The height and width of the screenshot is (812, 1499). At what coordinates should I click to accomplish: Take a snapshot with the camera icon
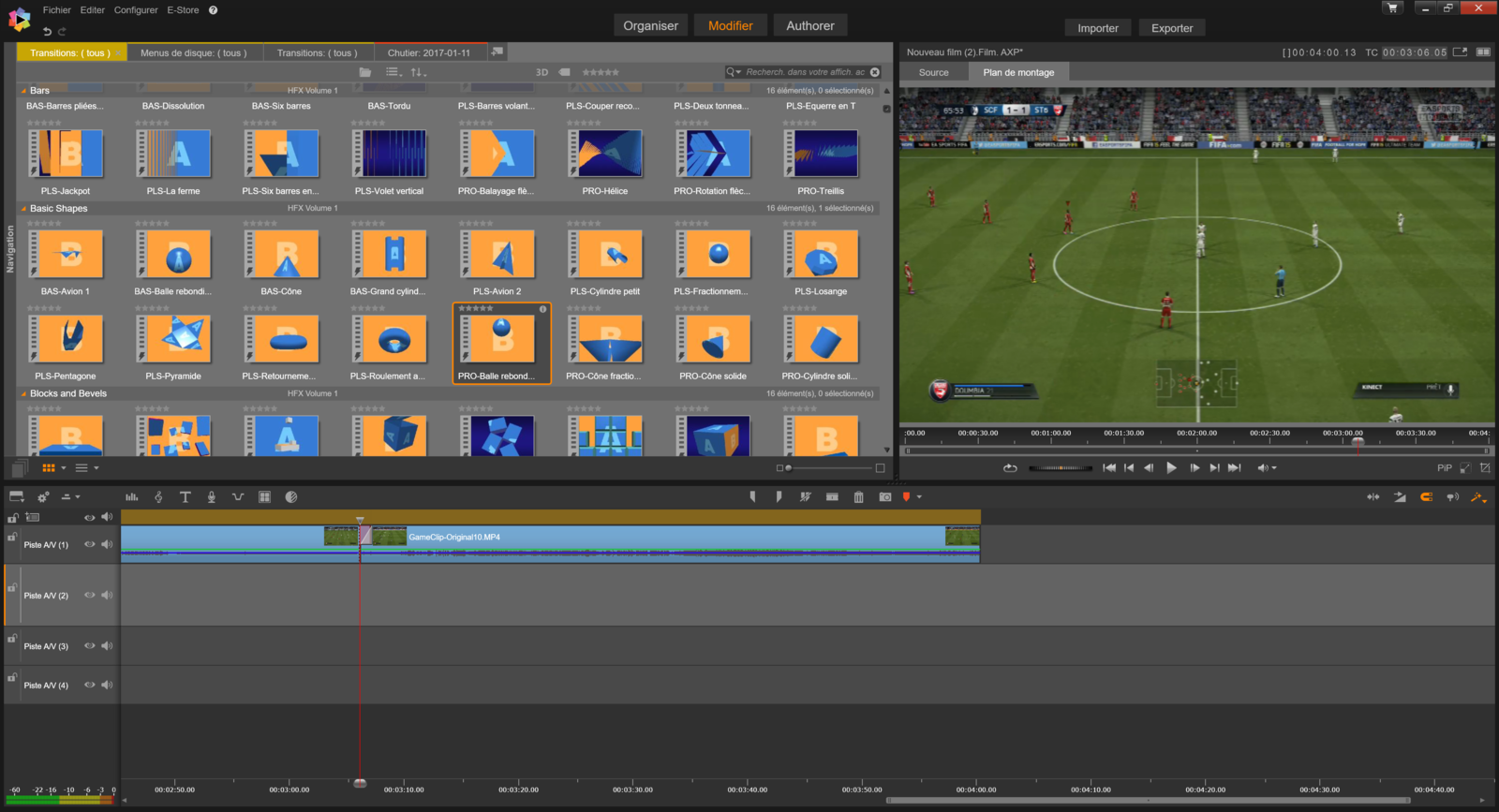tap(885, 497)
